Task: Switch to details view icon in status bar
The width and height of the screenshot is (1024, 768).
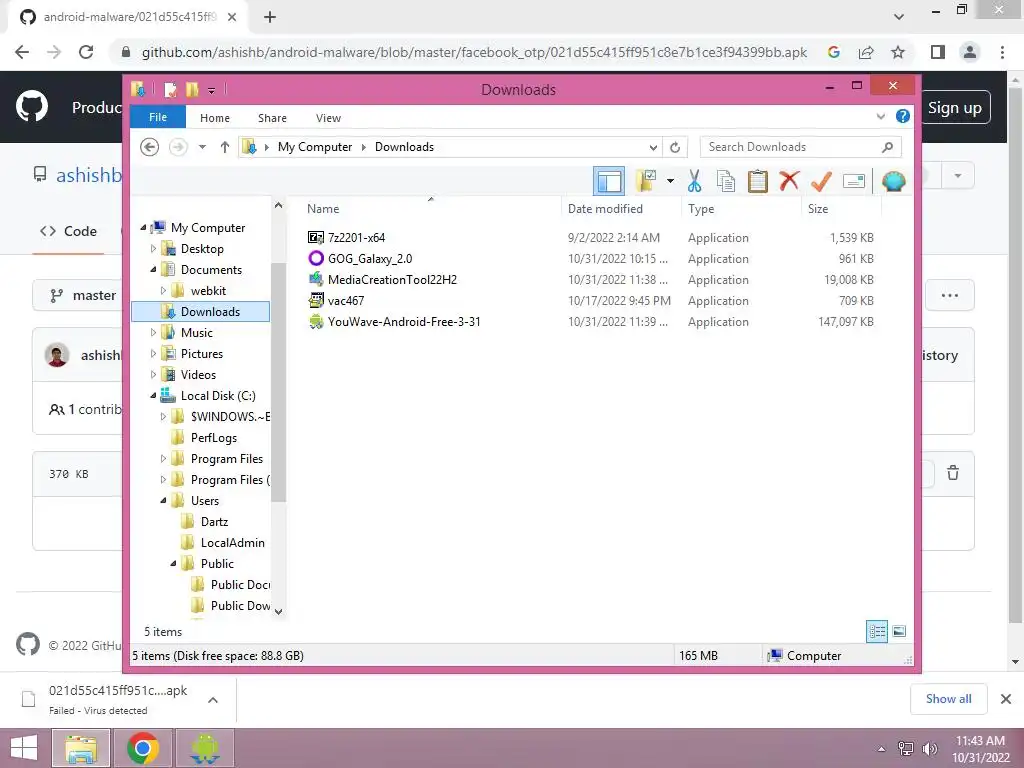Action: (876, 632)
